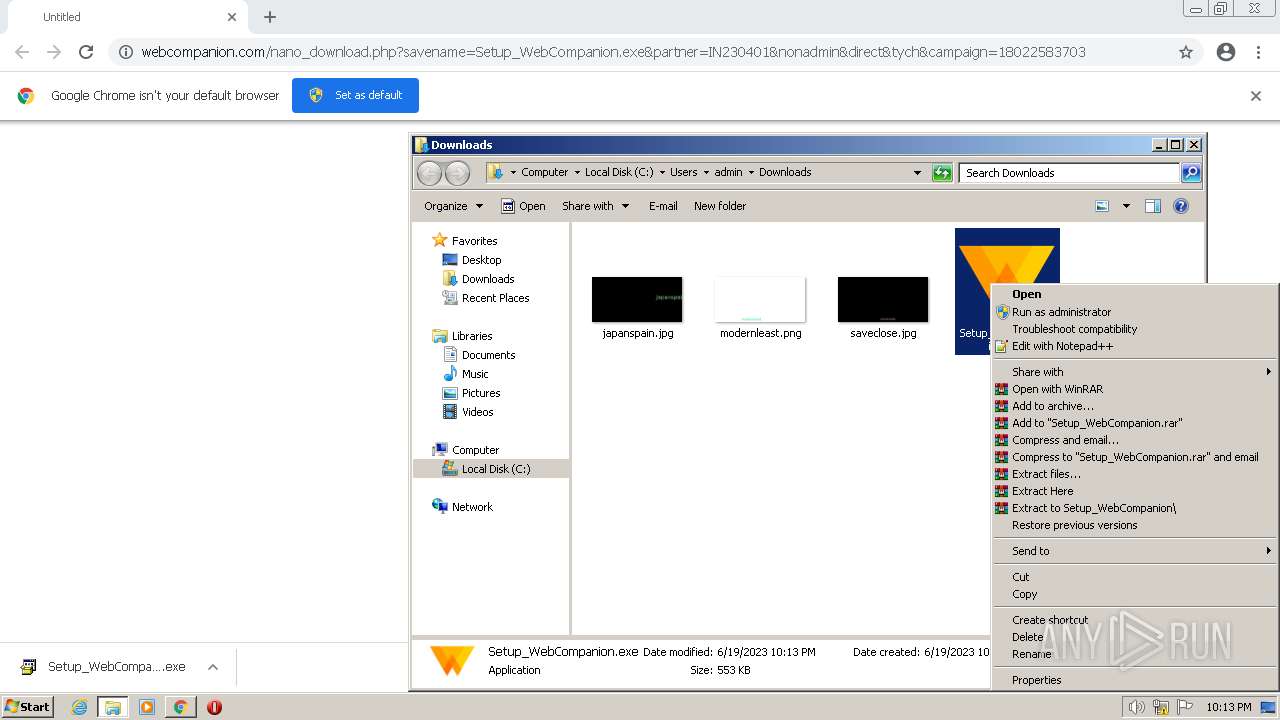Choose Cut from the context menu
The image size is (1280, 720).
pyautogui.click(x=1135, y=577)
